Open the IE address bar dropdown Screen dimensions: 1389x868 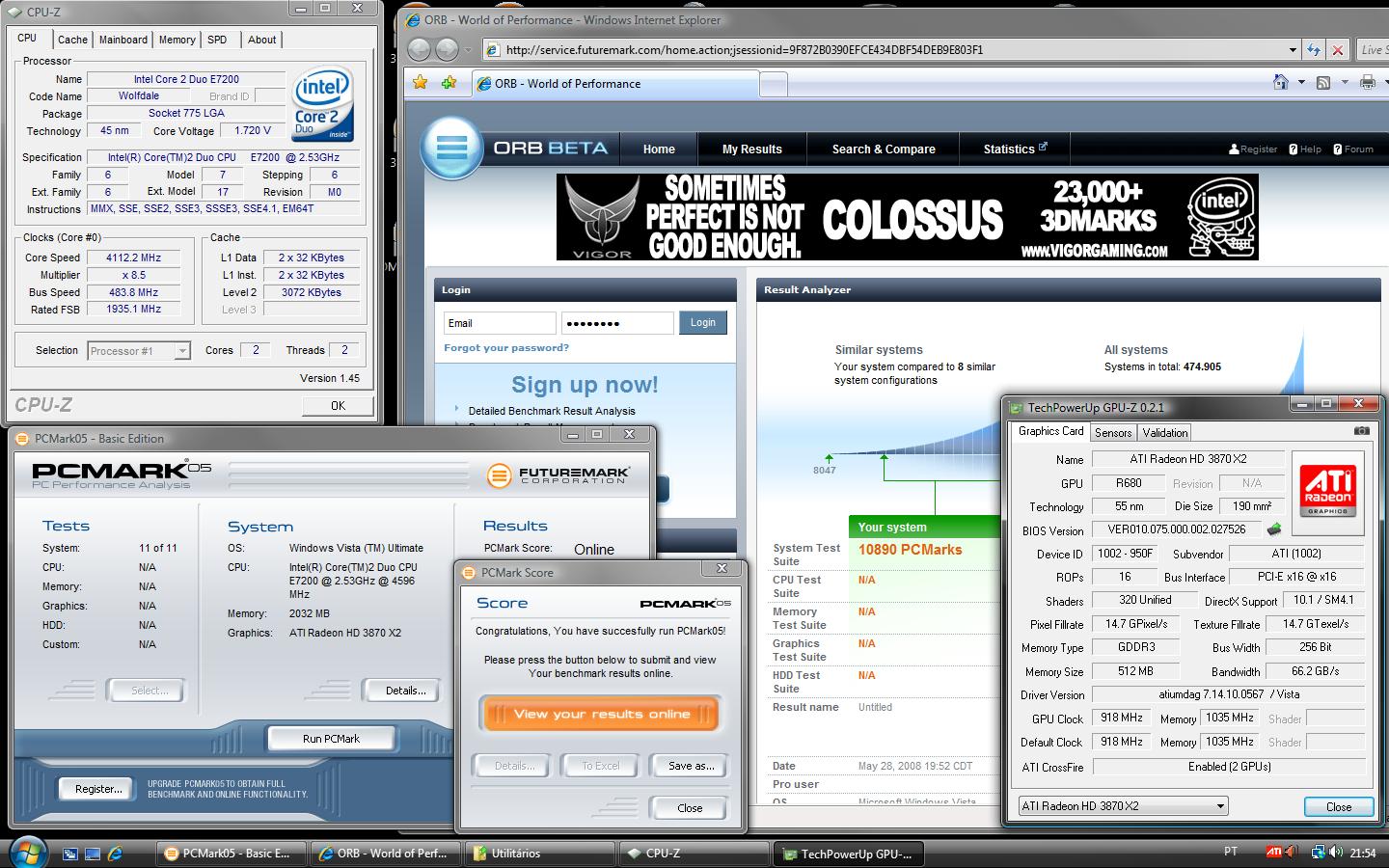(x=1293, y=50)
